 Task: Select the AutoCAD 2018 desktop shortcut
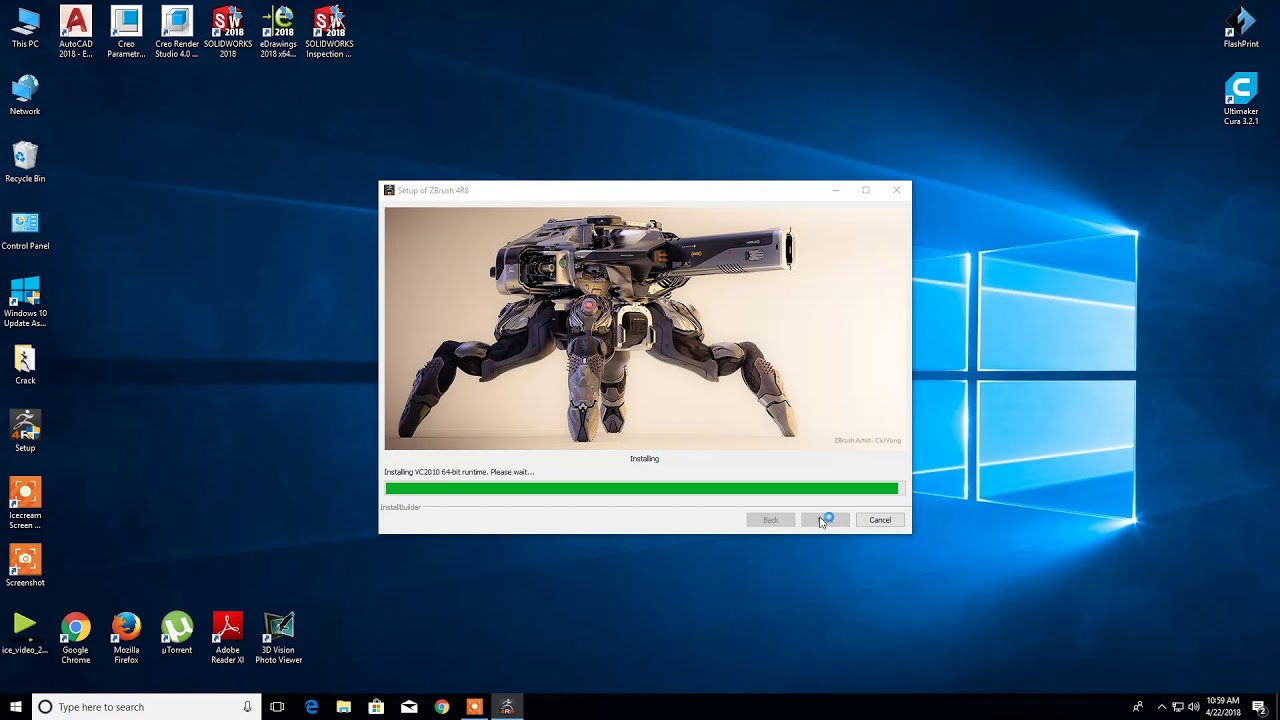click(x=76, y=32)
